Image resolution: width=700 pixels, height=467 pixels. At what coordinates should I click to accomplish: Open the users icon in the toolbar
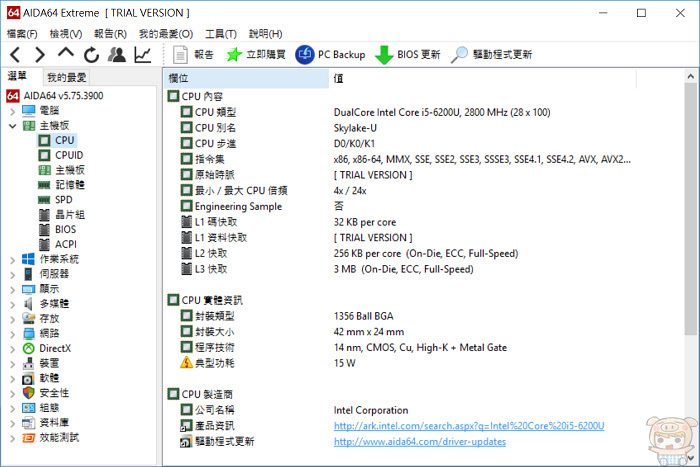[x=117, y=54]
